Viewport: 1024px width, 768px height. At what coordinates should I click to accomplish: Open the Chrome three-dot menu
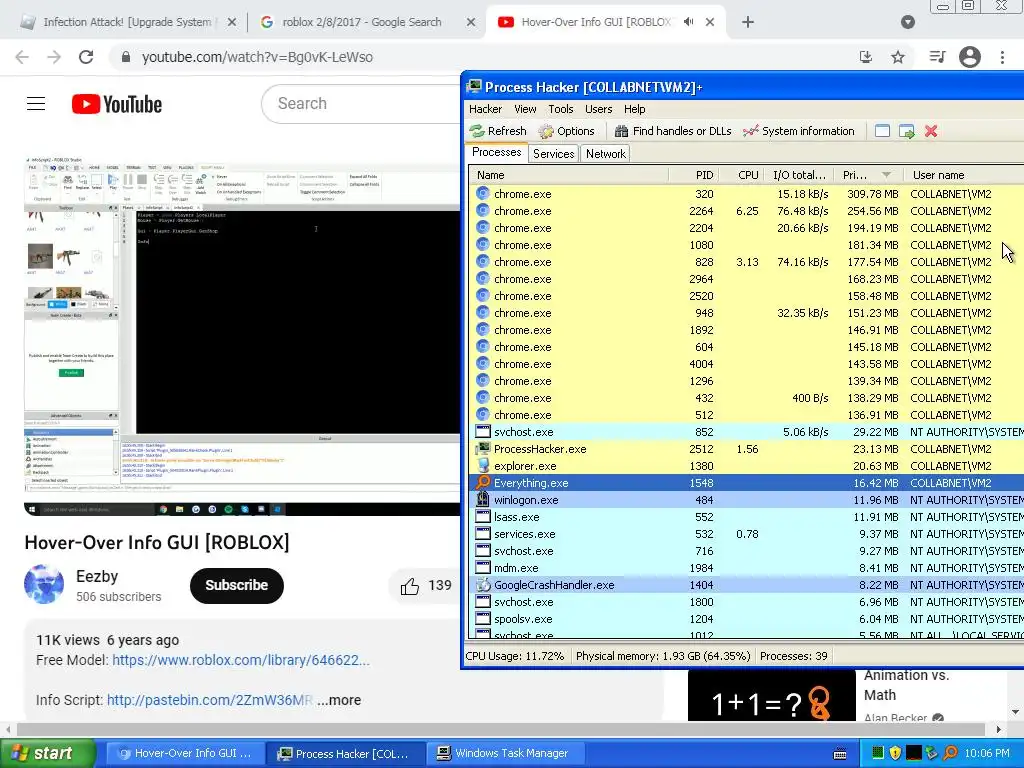[x=1002, y=57]
